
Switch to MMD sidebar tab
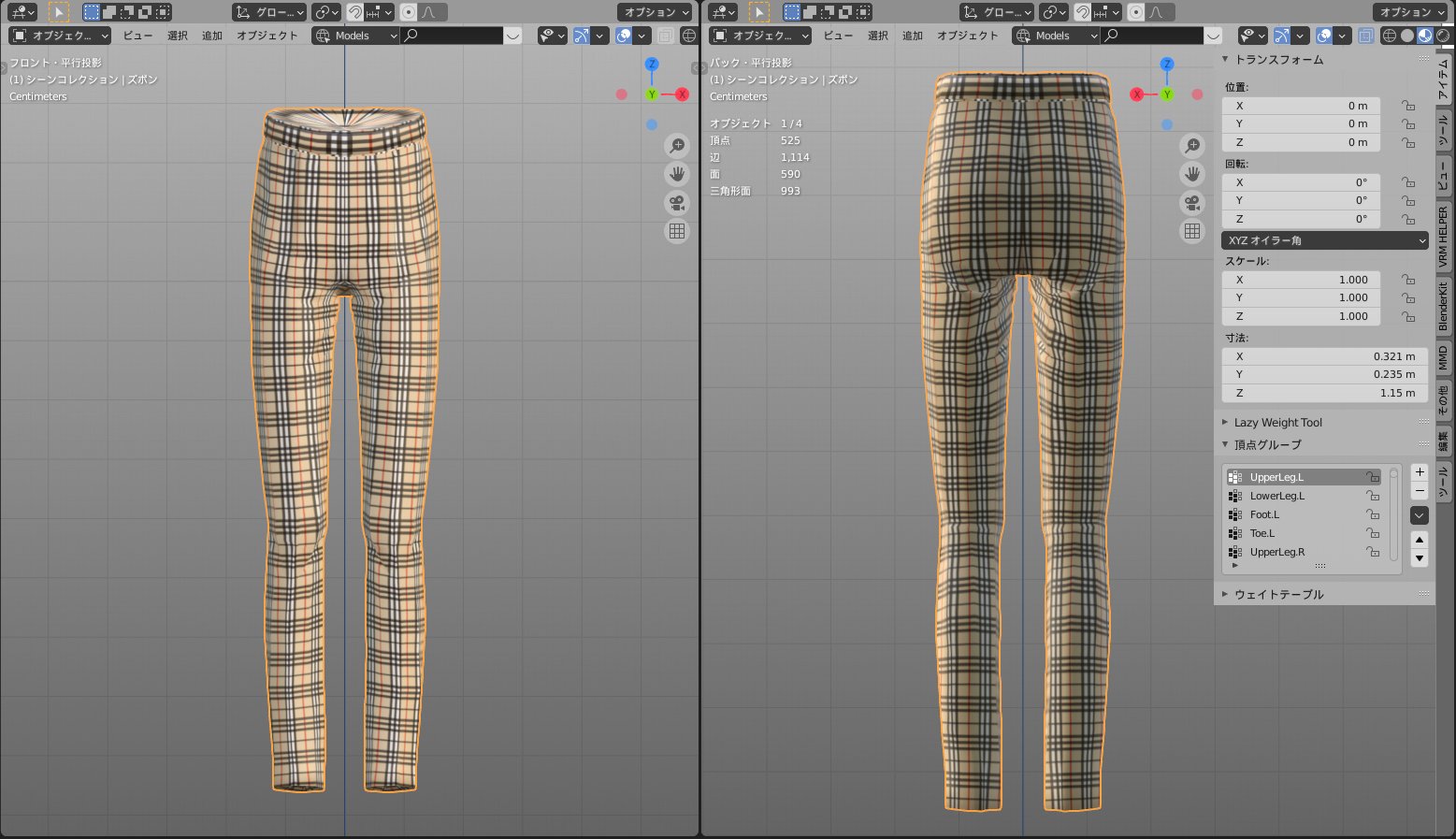(x=1444, y=357)
